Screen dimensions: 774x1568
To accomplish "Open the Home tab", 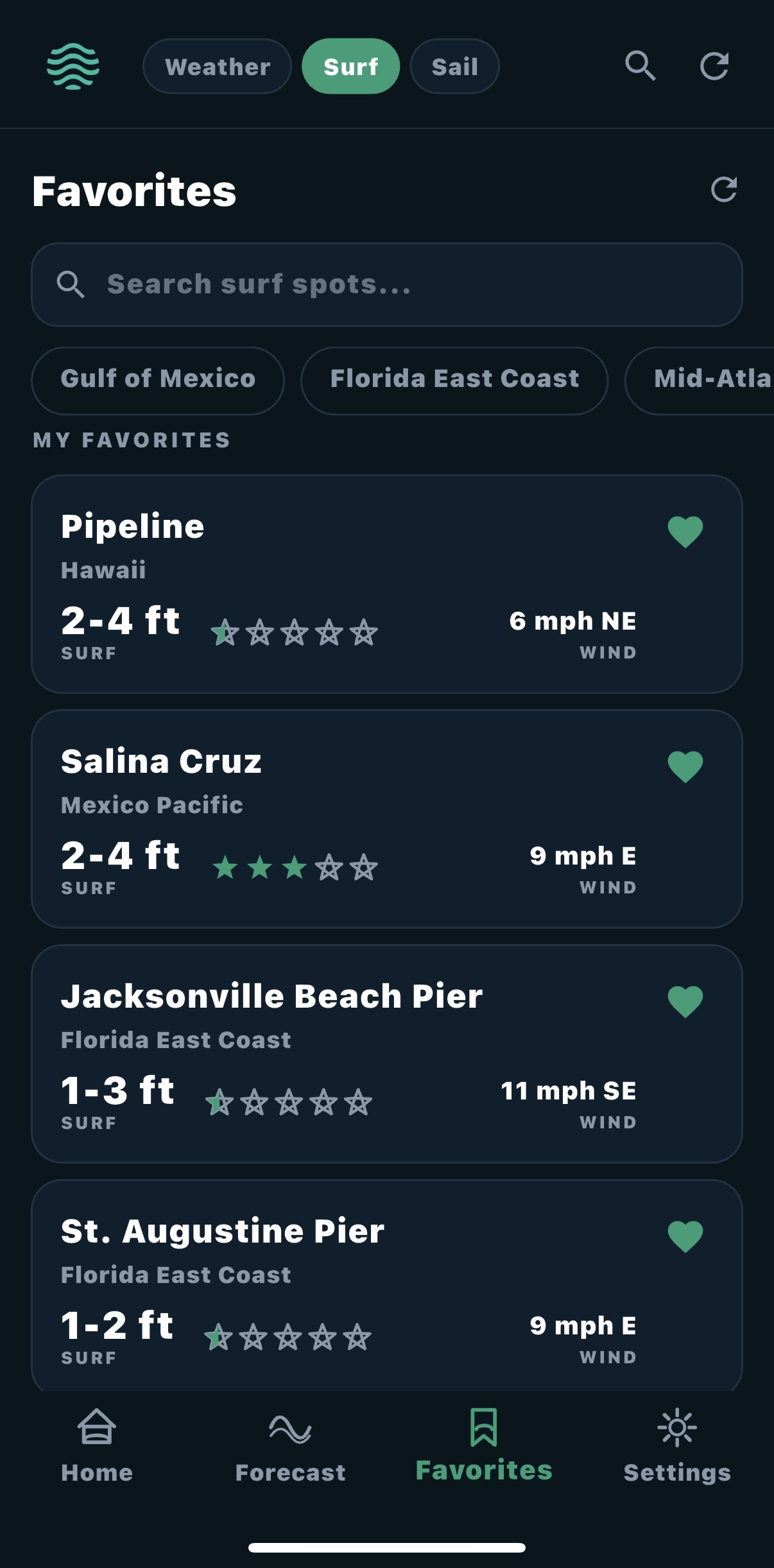I will pos(97,1445).
